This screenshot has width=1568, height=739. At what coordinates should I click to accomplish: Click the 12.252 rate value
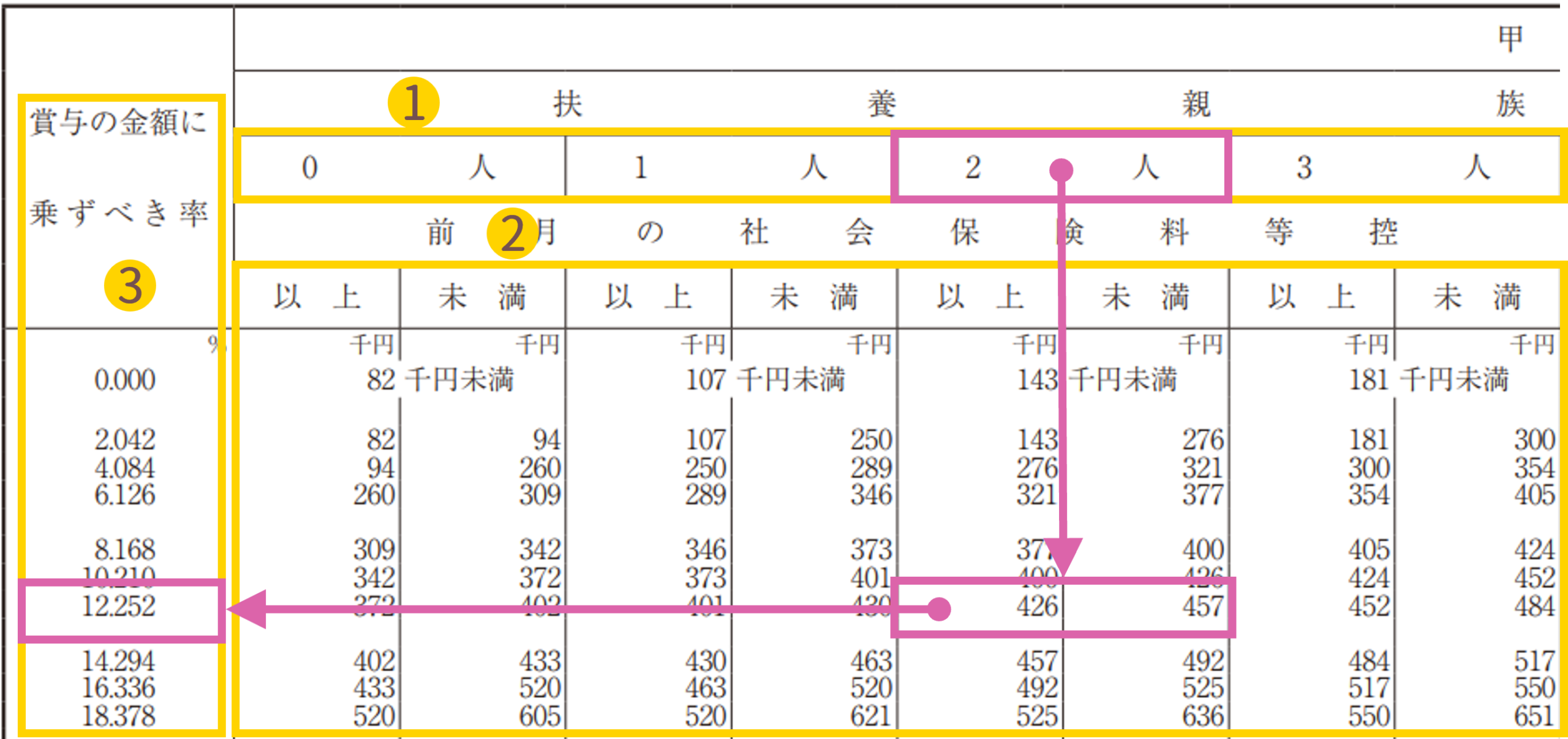[x=119, y=606]
